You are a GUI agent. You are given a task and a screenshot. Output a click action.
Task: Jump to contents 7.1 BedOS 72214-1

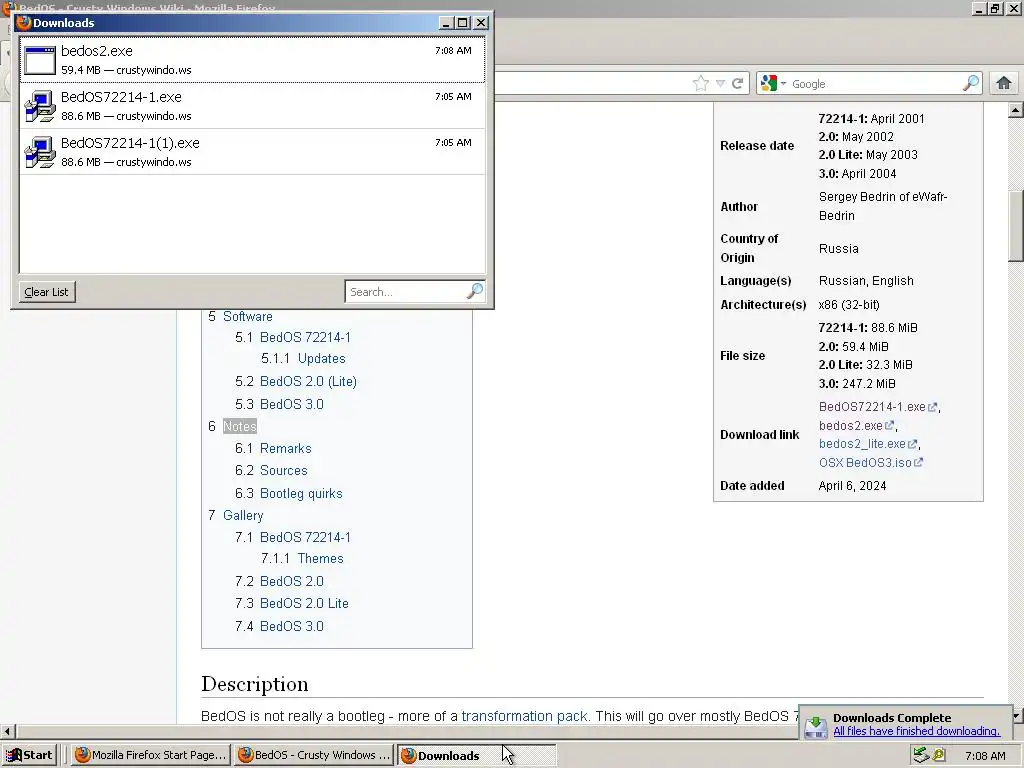tap(305, 537)
